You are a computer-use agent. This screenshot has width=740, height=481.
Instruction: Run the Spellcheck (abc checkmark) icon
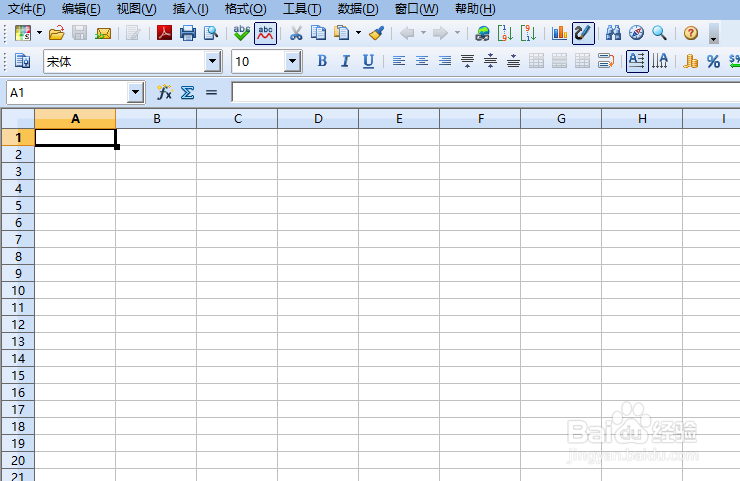242,33
